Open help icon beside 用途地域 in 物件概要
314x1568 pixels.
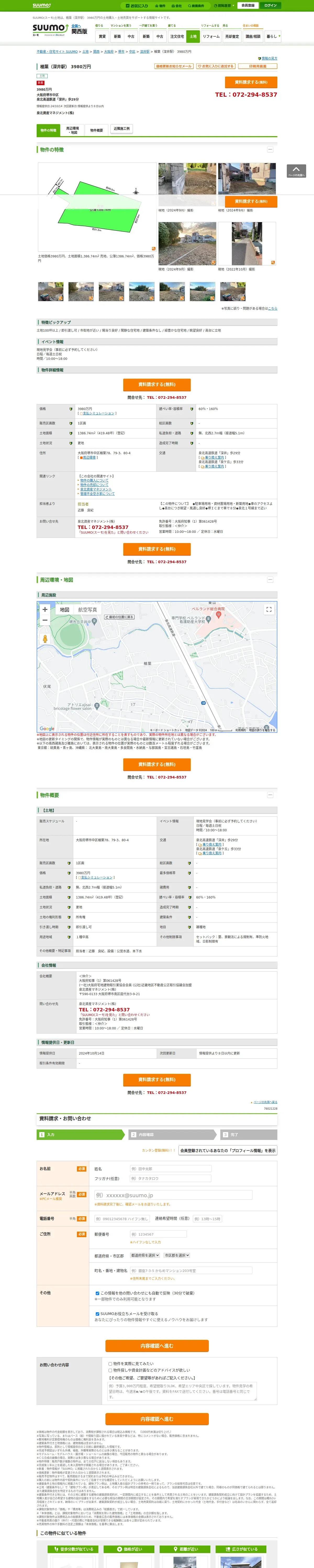click(69, 937)
